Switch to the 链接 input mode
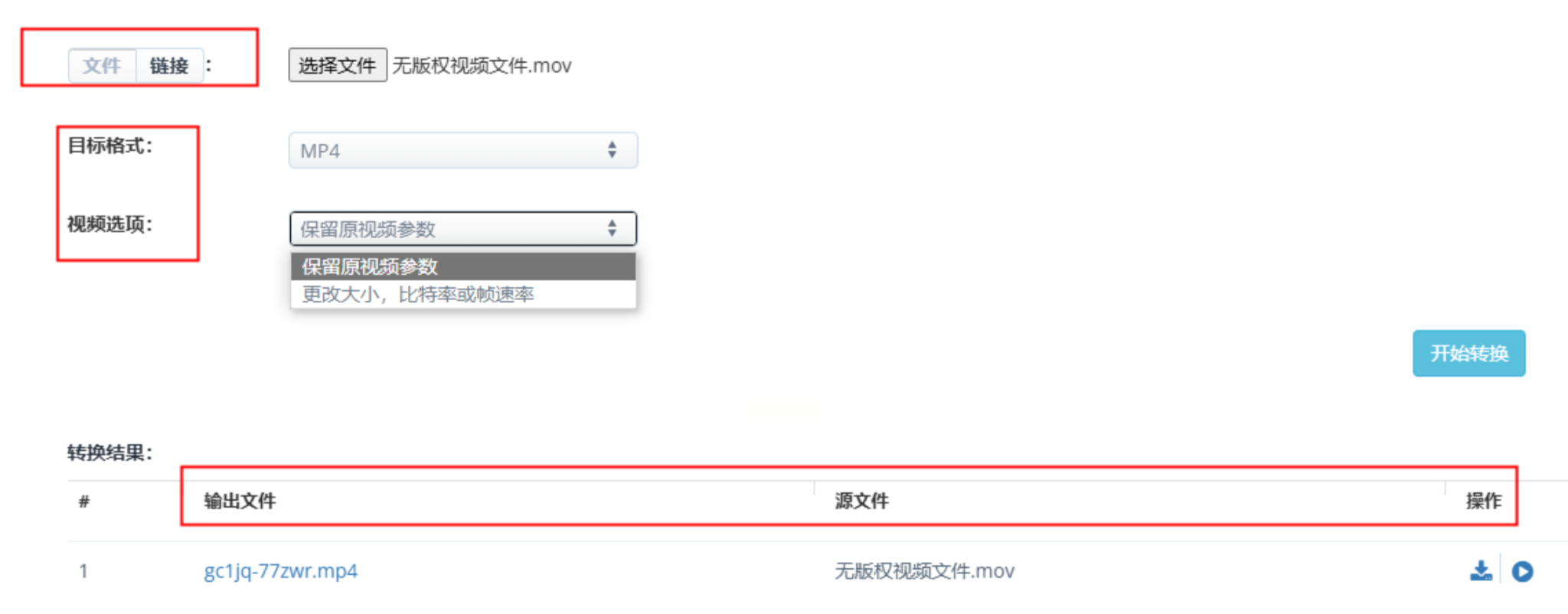1568x614 pixels. point(169,66)
